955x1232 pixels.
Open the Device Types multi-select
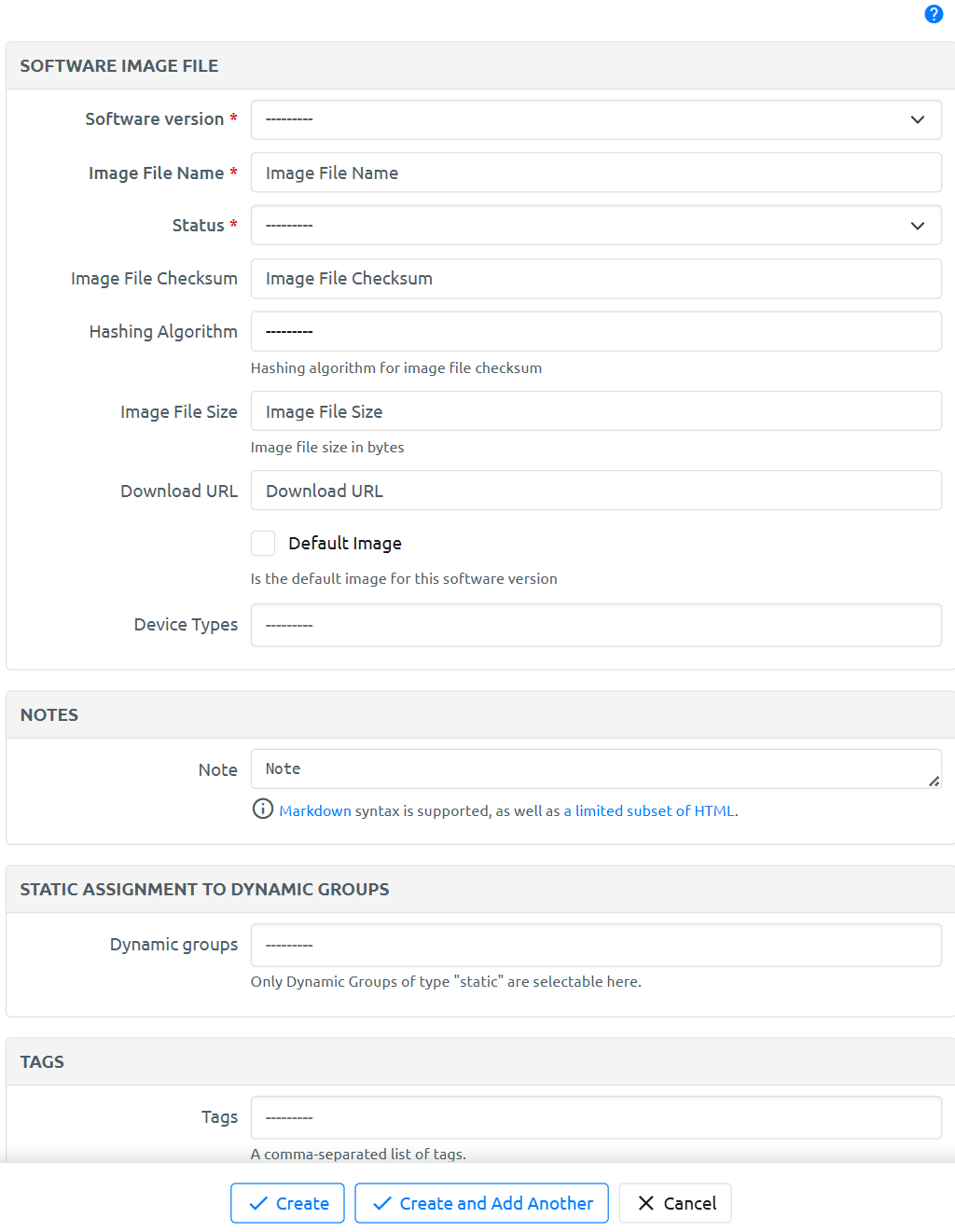click(595, 625)
